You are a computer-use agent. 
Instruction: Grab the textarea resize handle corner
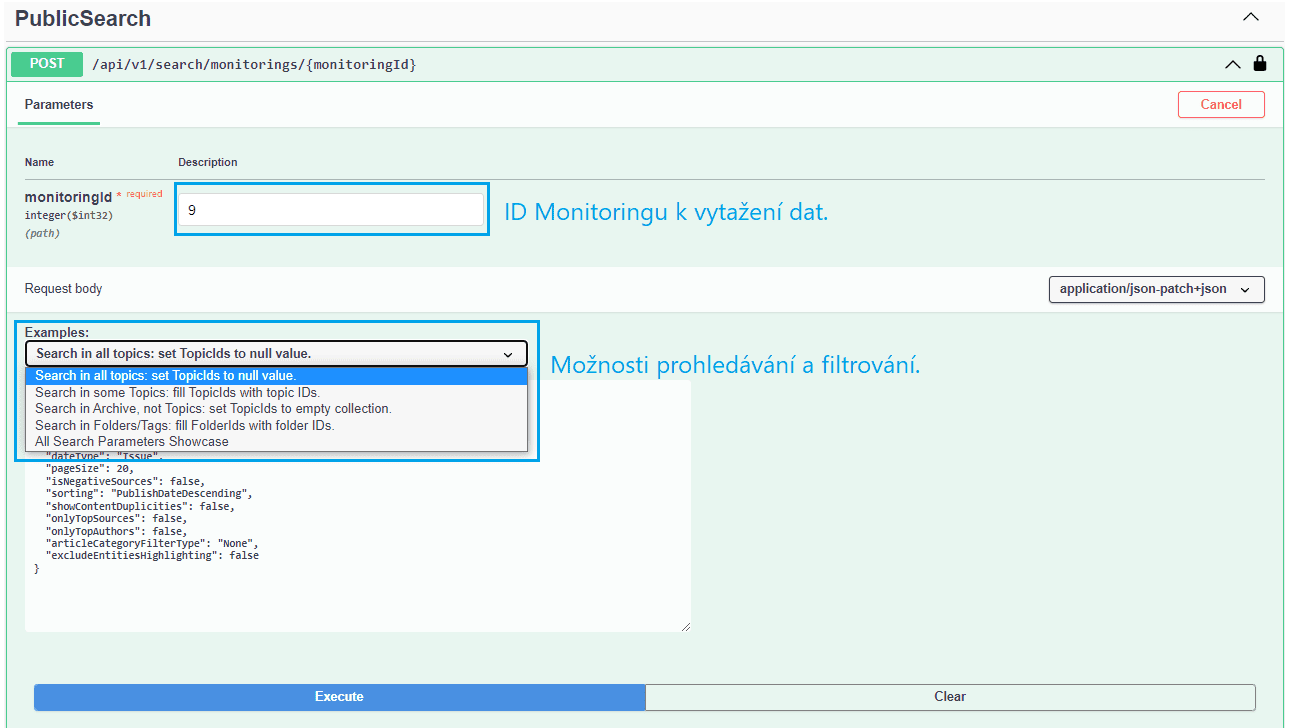click(685, 626)
